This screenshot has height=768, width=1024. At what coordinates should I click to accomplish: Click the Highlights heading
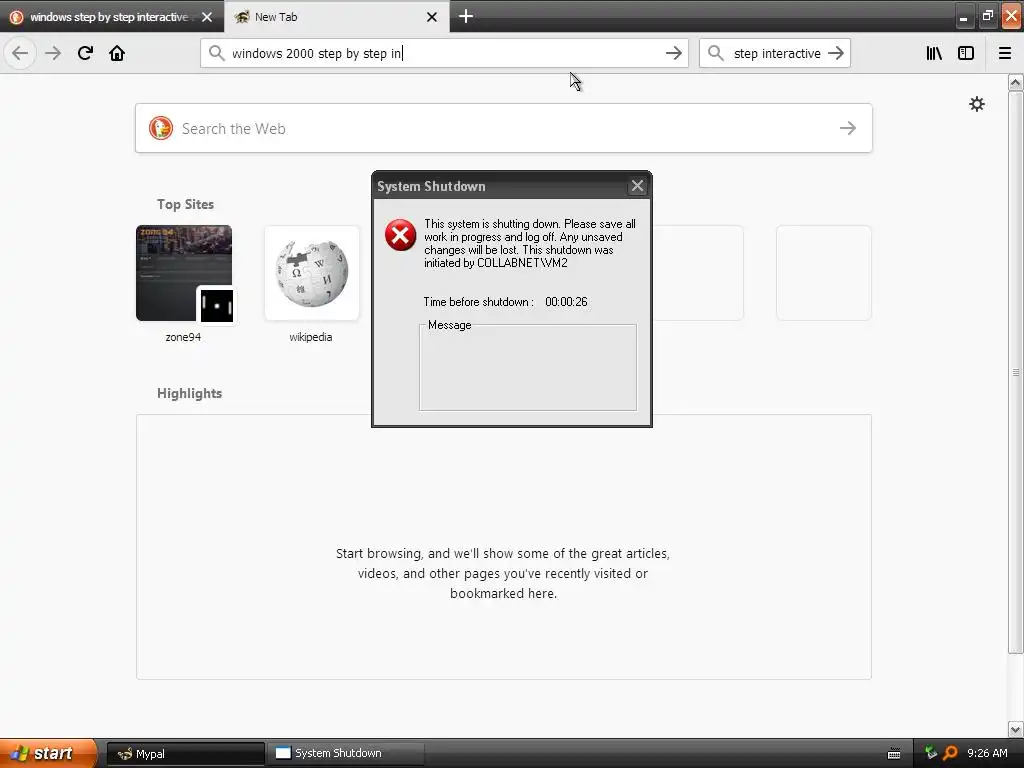click(x=189, y=393)
